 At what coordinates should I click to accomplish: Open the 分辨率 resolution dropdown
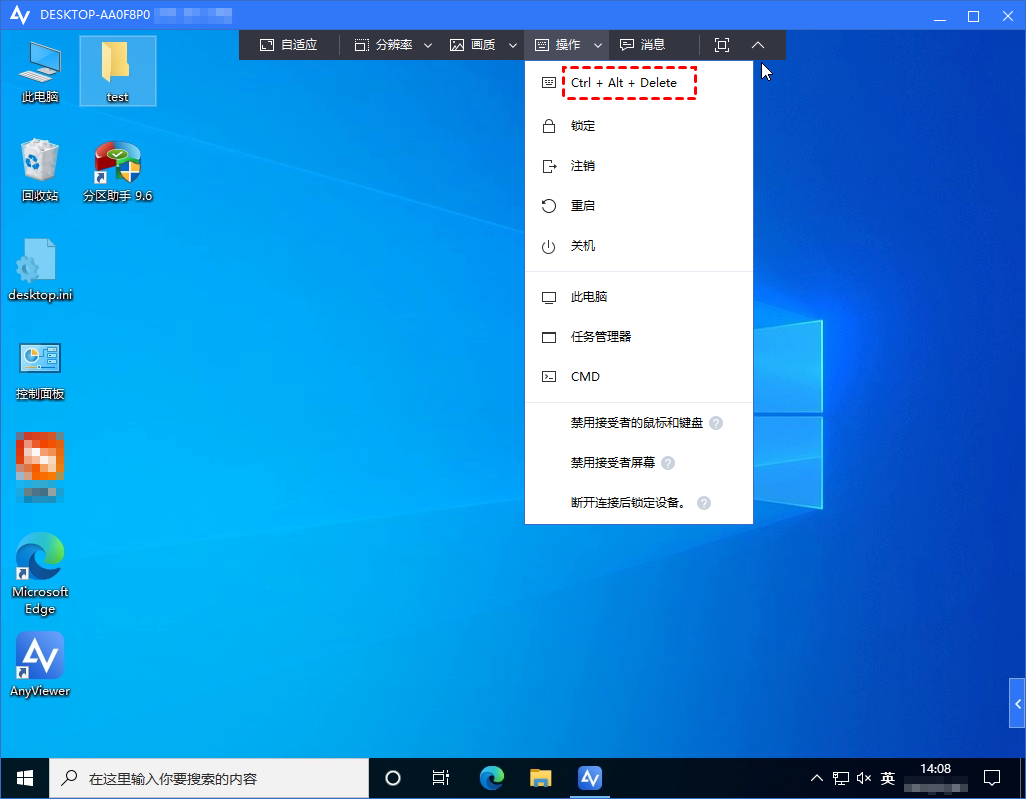[393, 45]
